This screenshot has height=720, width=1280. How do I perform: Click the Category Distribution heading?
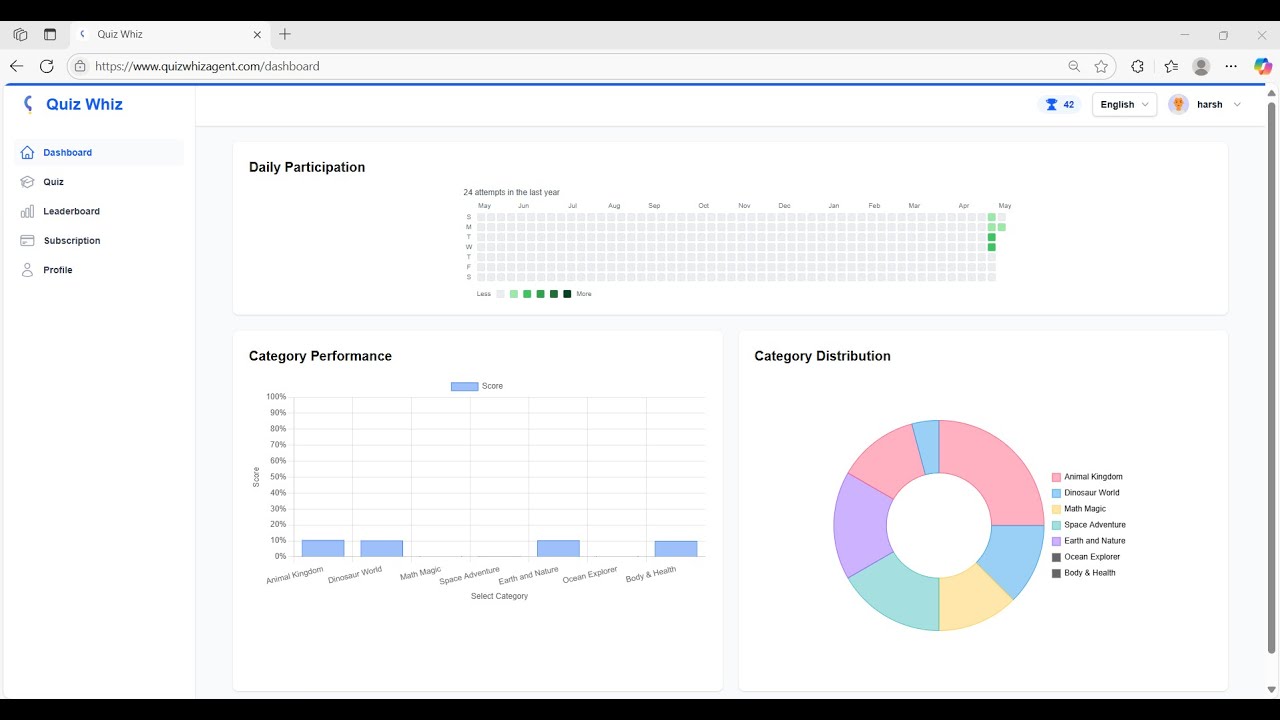(x=822, y=356)
